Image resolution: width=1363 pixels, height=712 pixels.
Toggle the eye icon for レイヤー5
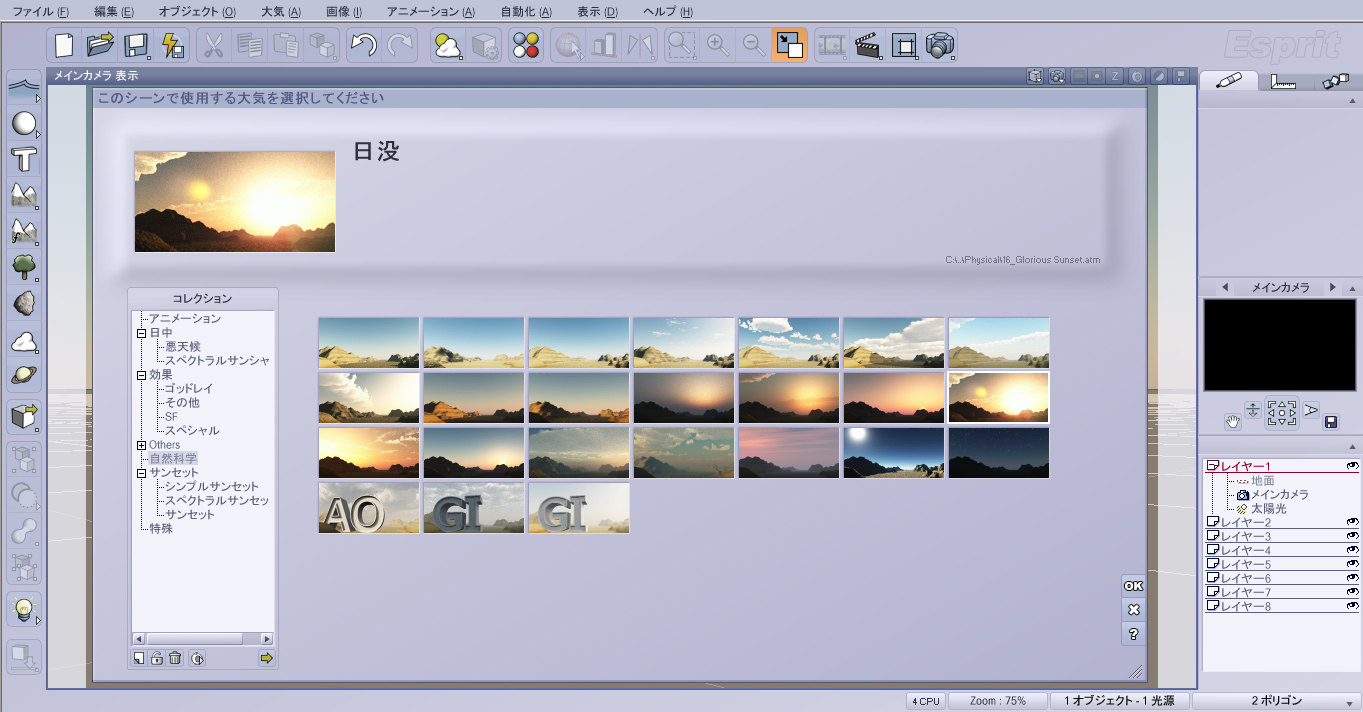click(1352, 564)
